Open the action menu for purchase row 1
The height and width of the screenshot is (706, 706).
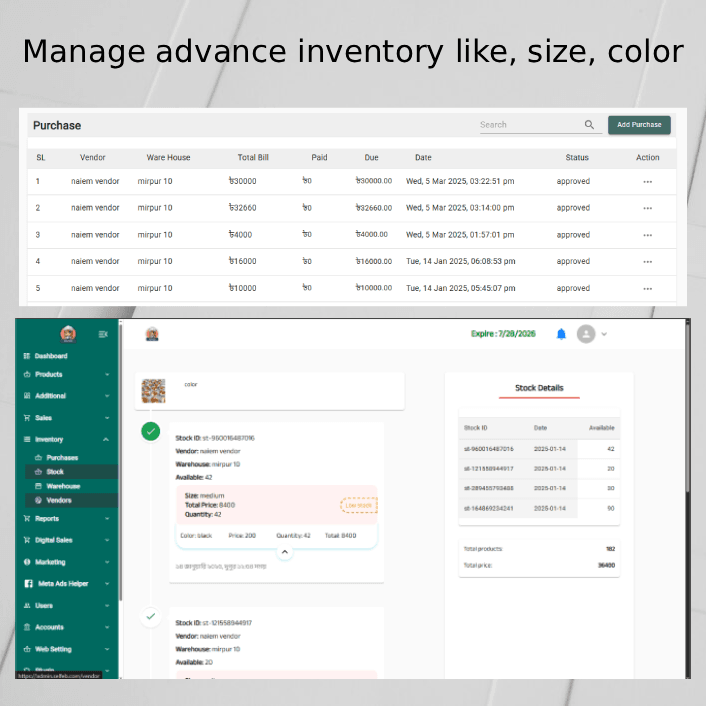(647, 182)
